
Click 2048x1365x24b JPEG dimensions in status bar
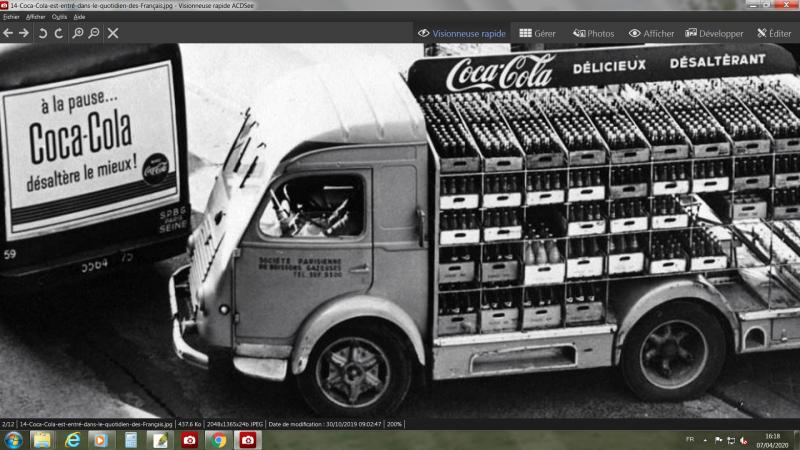[235, 424]
